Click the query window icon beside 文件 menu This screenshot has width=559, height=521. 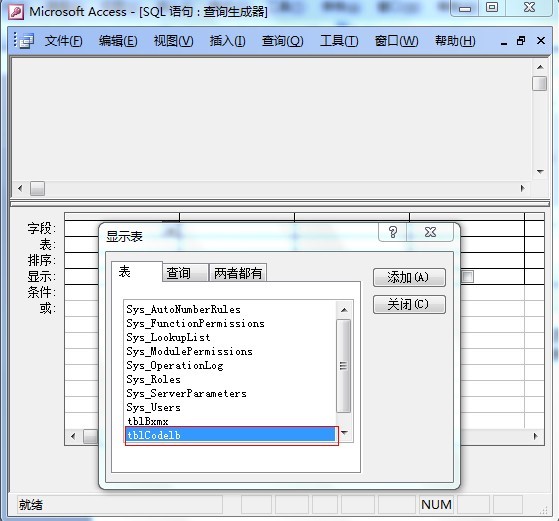pyautogui.click(x=27, y=41)
